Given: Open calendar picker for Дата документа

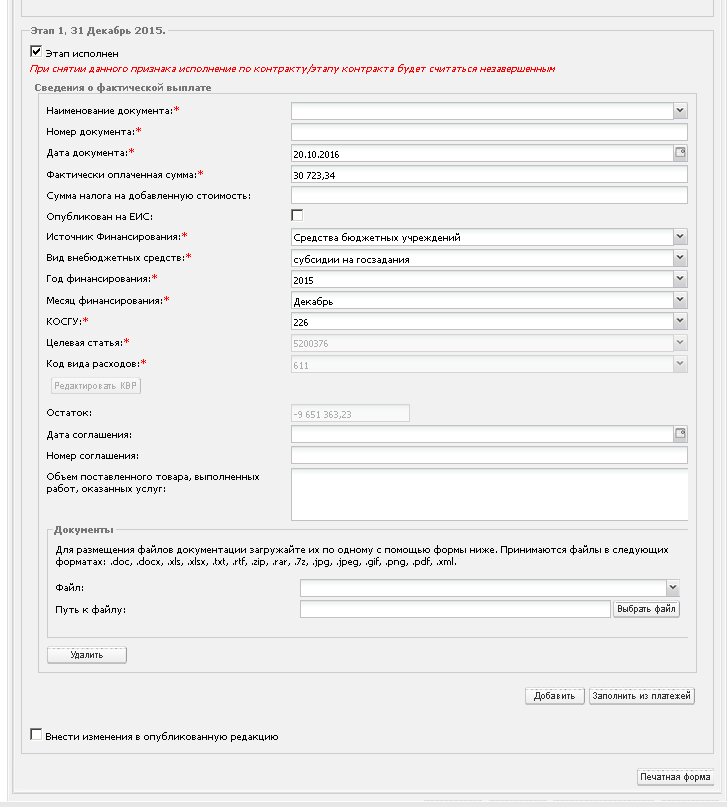Looking at the screenshot, I should (680, 153).
